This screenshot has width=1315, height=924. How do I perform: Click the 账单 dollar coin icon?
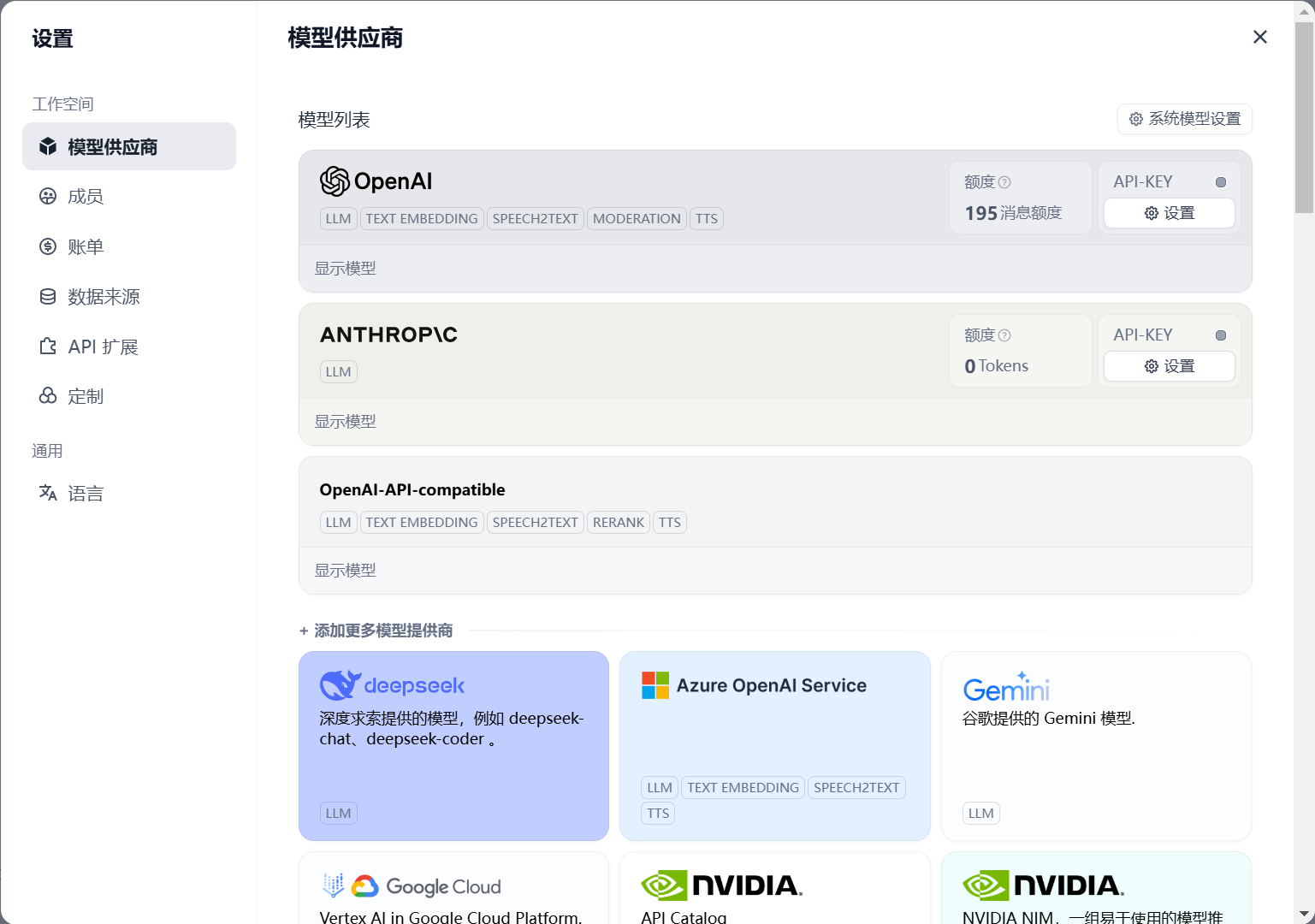48,246
